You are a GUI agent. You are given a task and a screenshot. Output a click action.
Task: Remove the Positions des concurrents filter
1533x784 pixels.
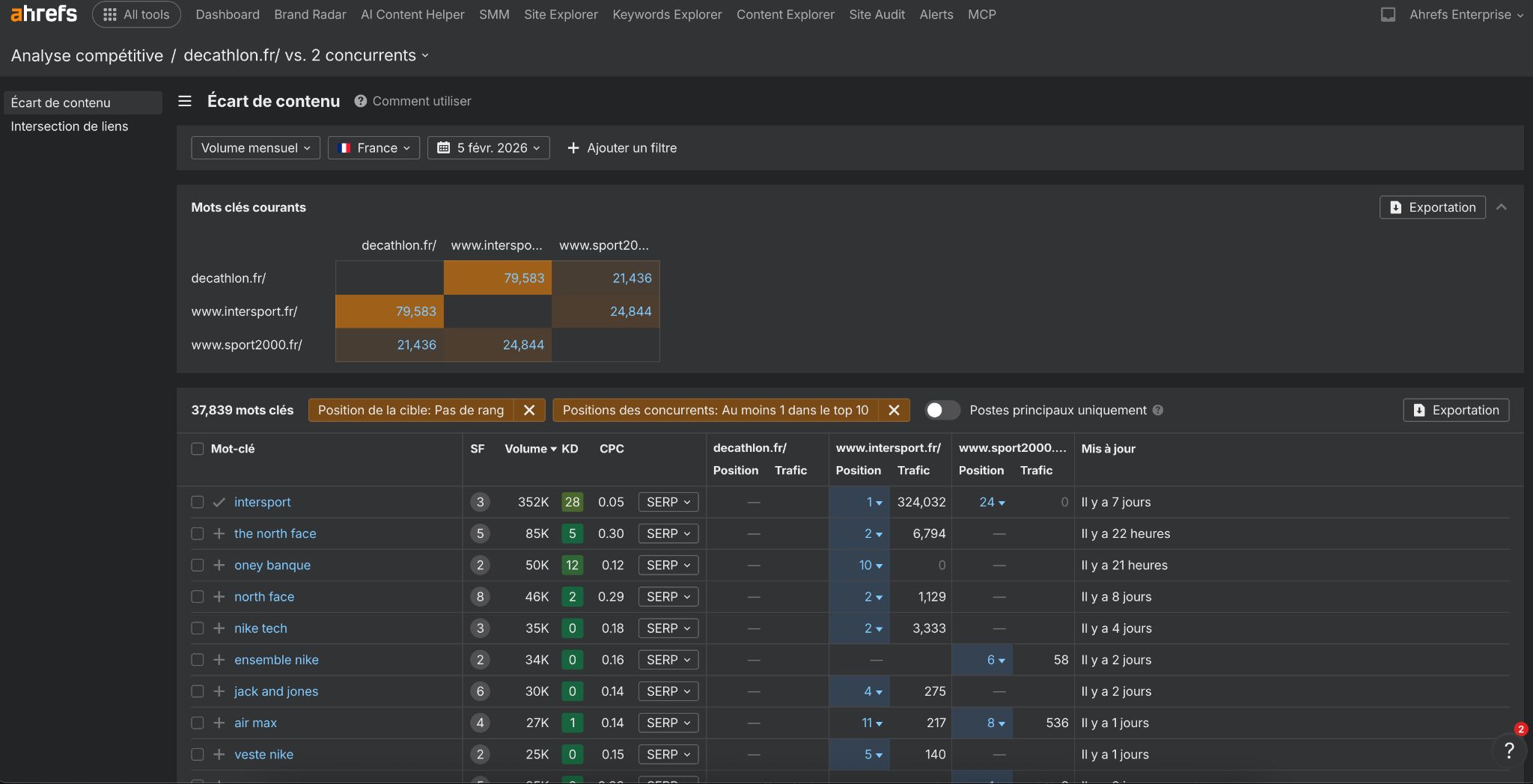coord(894,410)
